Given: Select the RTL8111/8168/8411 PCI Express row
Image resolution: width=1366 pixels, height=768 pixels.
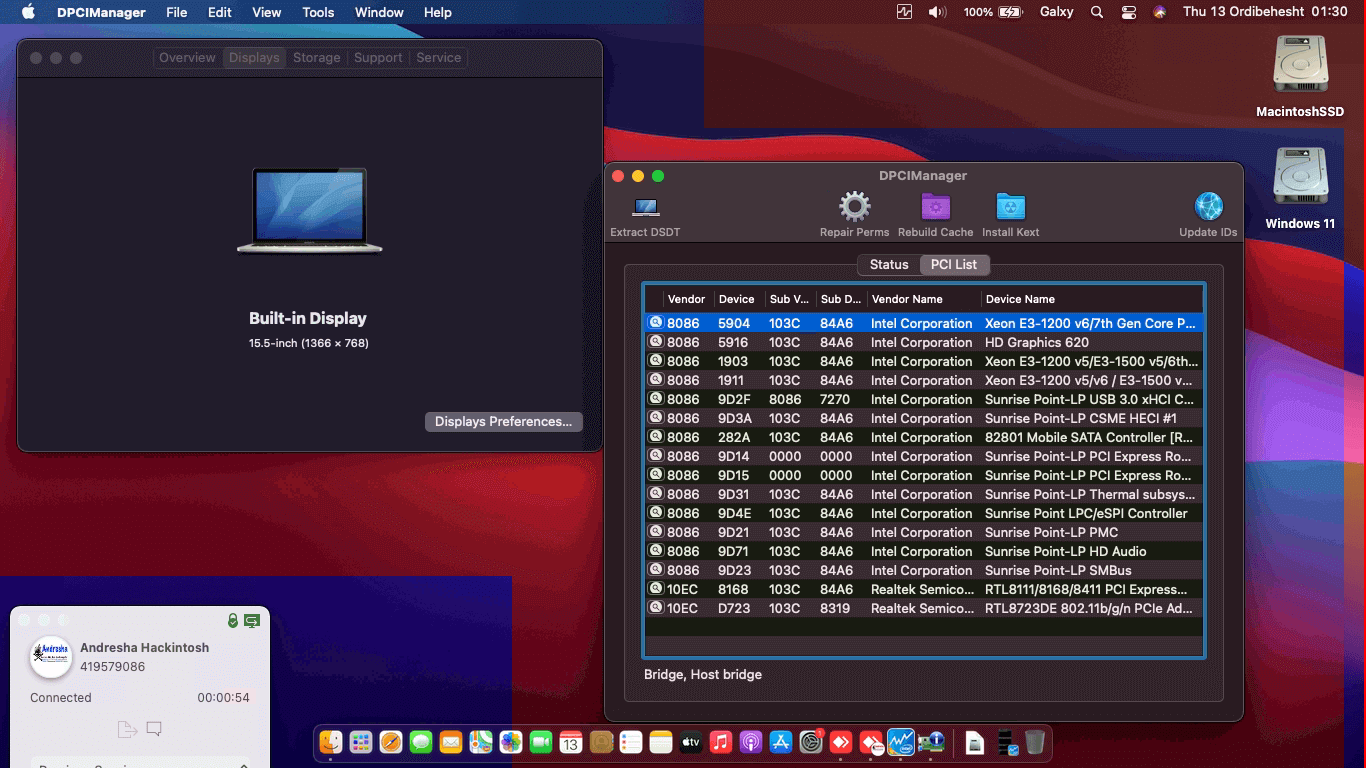Looking at the screenshot, I should pyautogui.click(x=924, y=589).
